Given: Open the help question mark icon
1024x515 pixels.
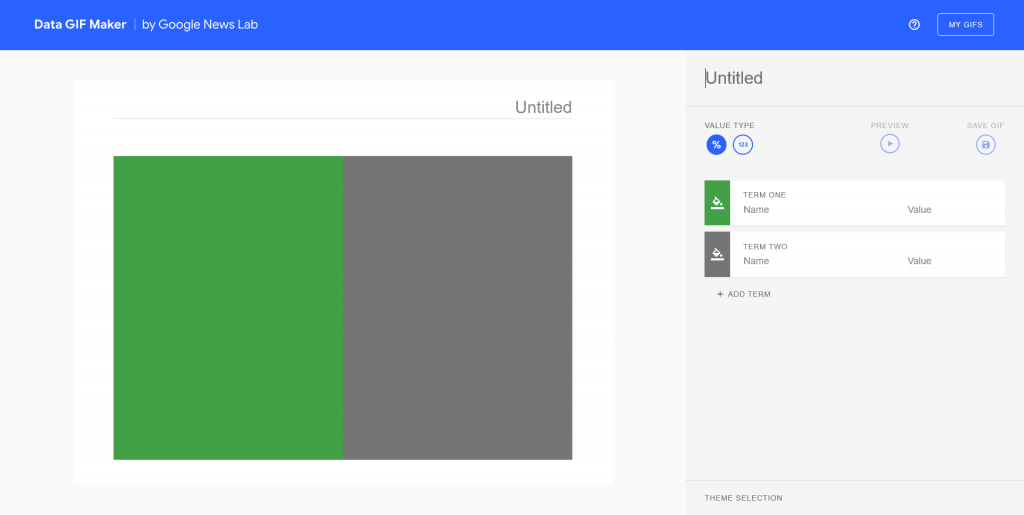Looking at the screenshot, I should (x=914, y=25).
